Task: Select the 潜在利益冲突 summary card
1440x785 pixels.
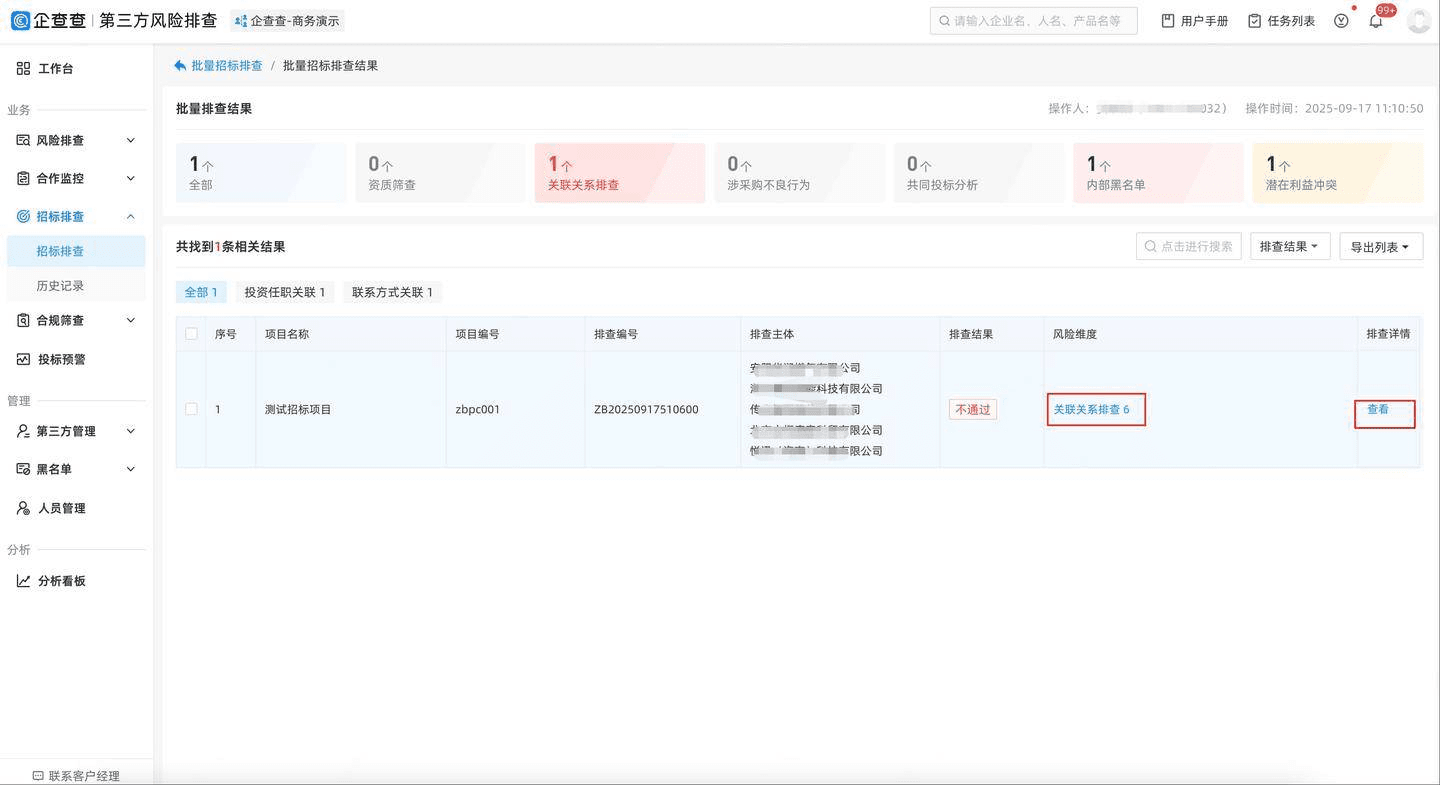Action: [1338, 173]
